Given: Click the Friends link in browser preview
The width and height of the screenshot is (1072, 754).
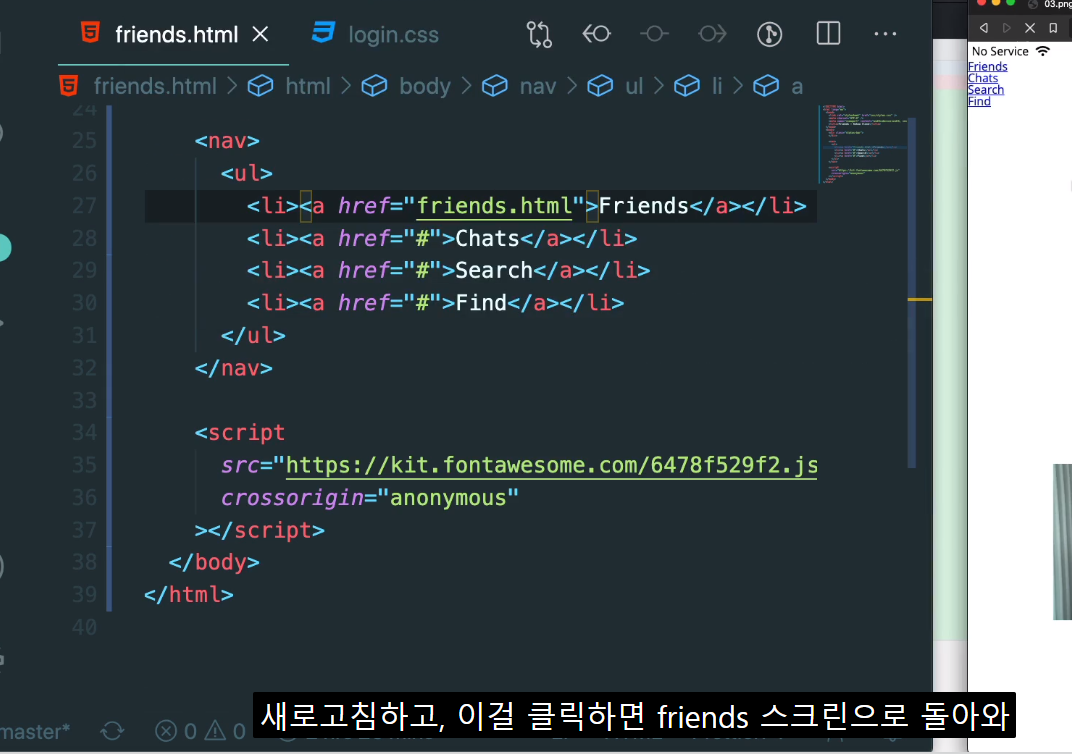Looking at the screenshot, I should (x=988, y=66).
